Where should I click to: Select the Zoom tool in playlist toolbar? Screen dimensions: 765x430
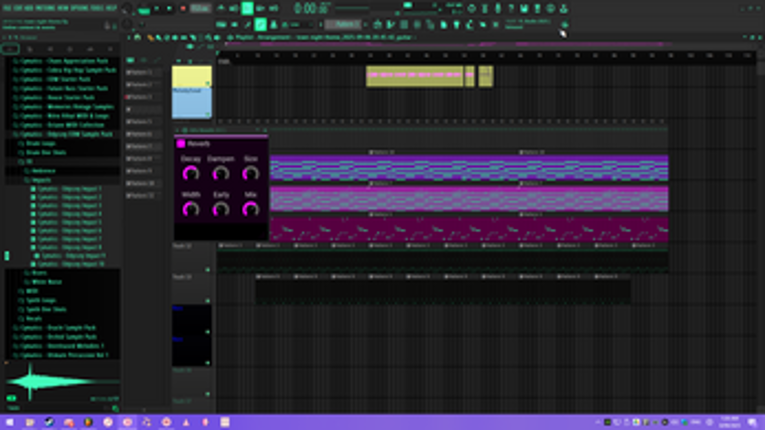(208, 38)
